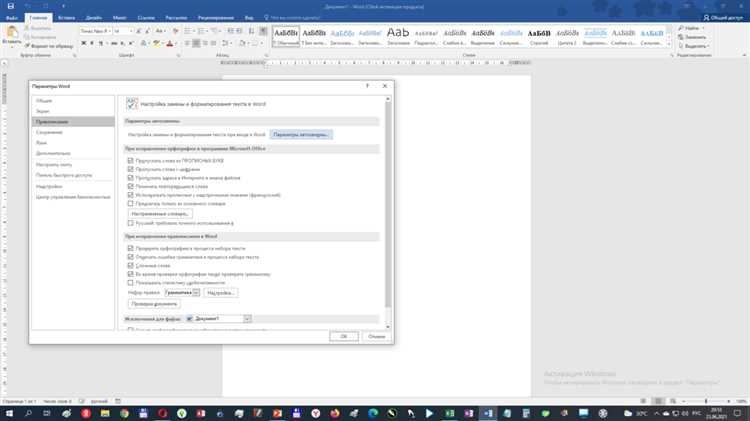Click the text highlight color swatch
This screenshot has width=750, height=421.
click(x=156, y=44)
